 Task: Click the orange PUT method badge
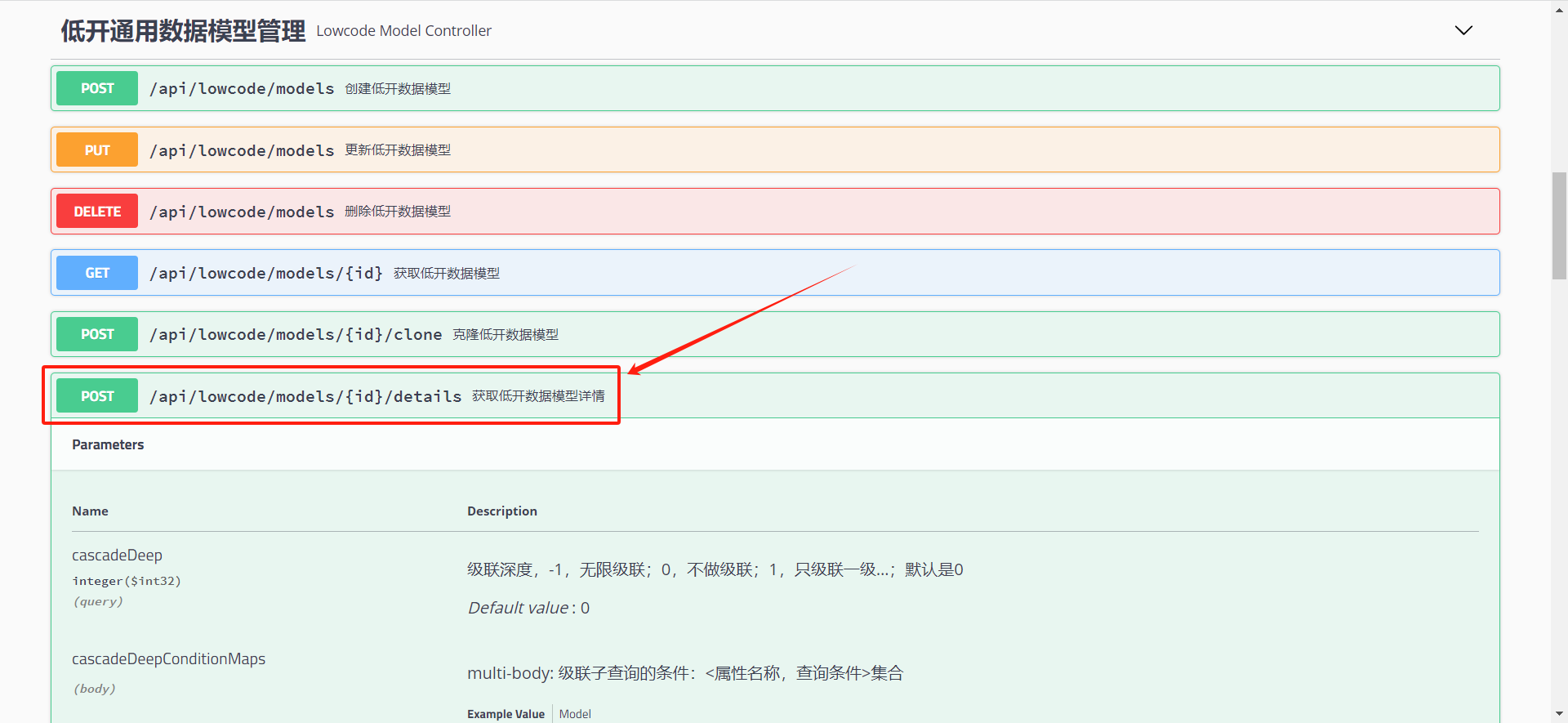[97, 150]
